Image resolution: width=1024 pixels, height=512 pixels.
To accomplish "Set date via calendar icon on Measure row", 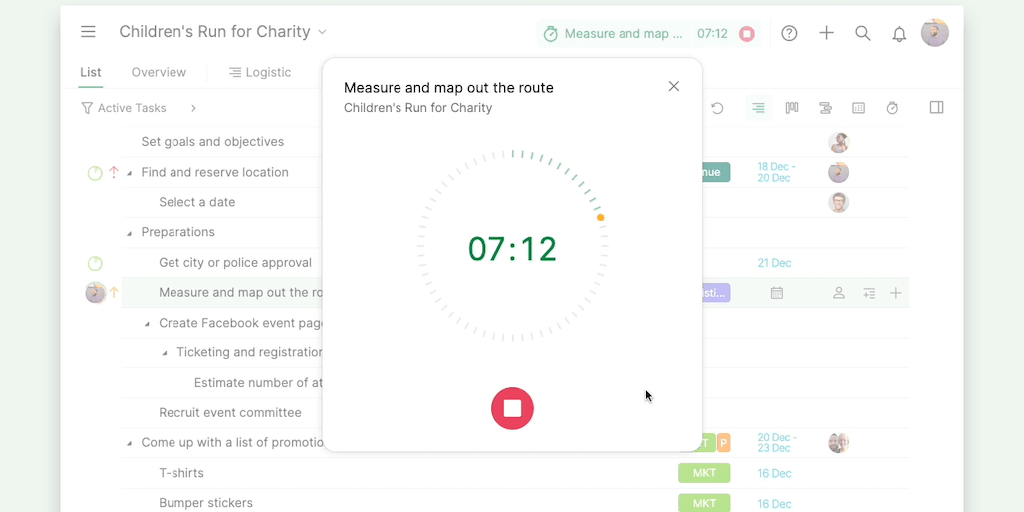I will [776, 293].
